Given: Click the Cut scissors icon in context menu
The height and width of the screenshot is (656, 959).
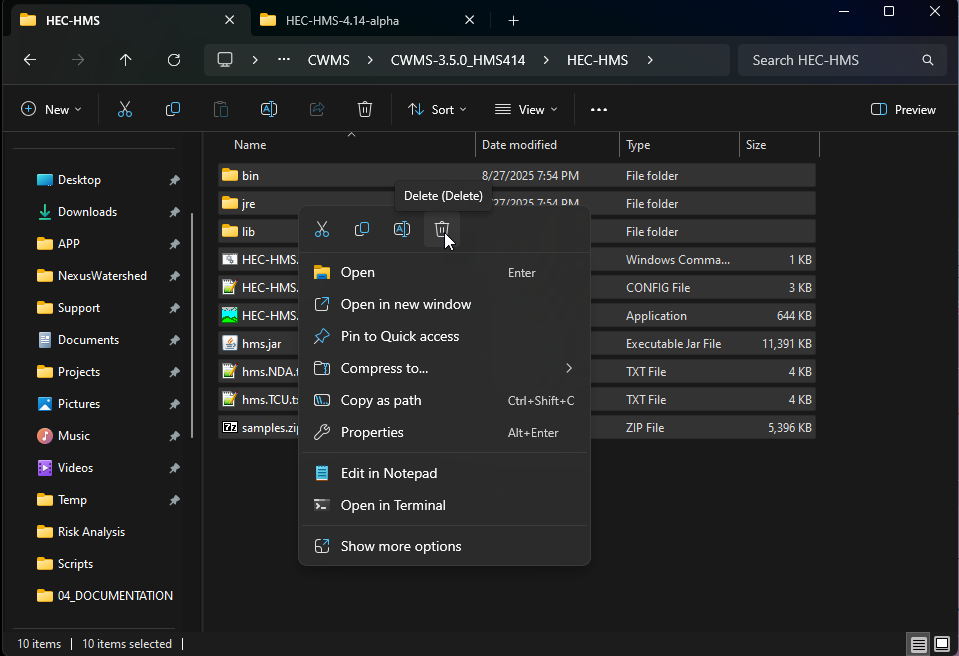Looking at the screenshot, I should [322, 230].
